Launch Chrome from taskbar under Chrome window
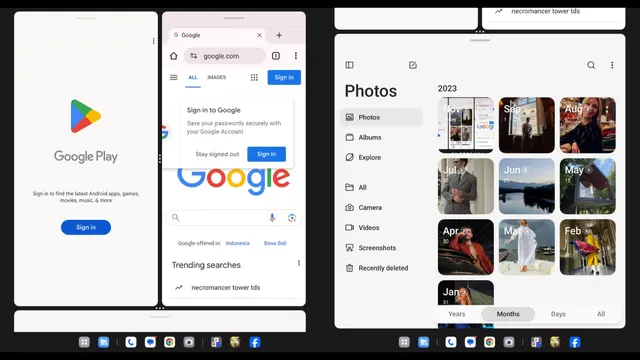The width and height of the screenshot is (640, 360). (x=169, y=342)
